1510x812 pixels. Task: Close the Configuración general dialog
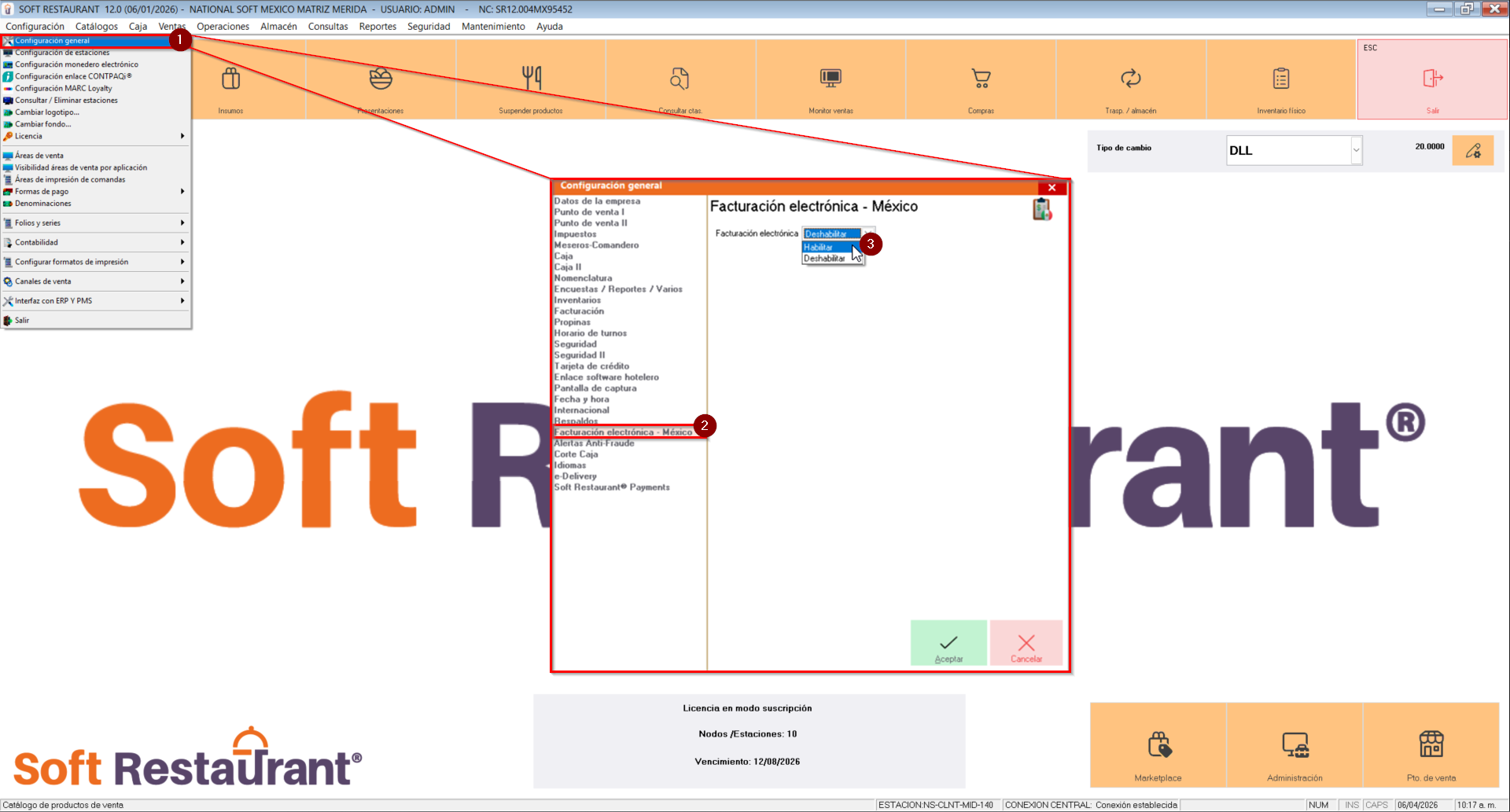pos(1051,188)
